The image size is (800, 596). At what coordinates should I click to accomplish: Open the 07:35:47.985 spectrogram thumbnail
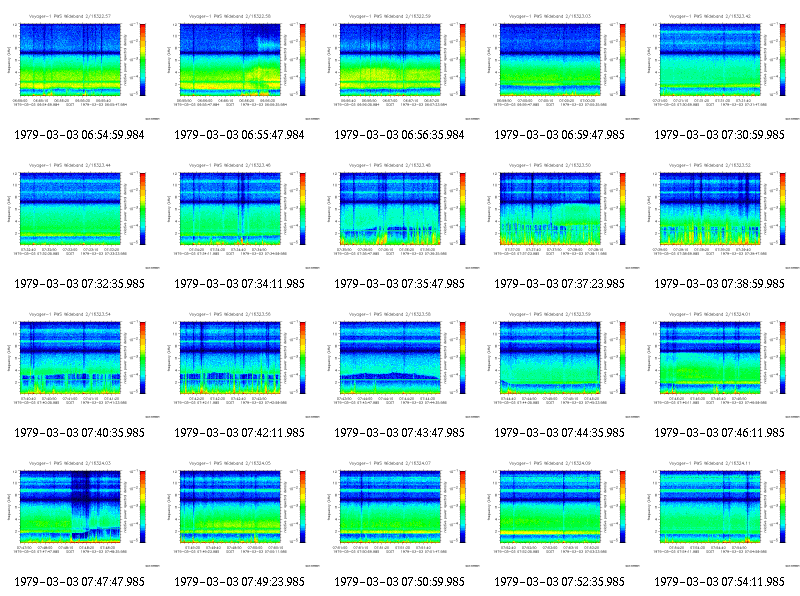tap(399, 215)
